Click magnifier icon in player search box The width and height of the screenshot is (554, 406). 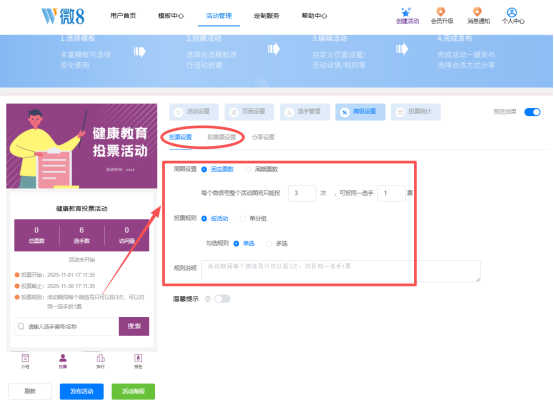[21, 326]
